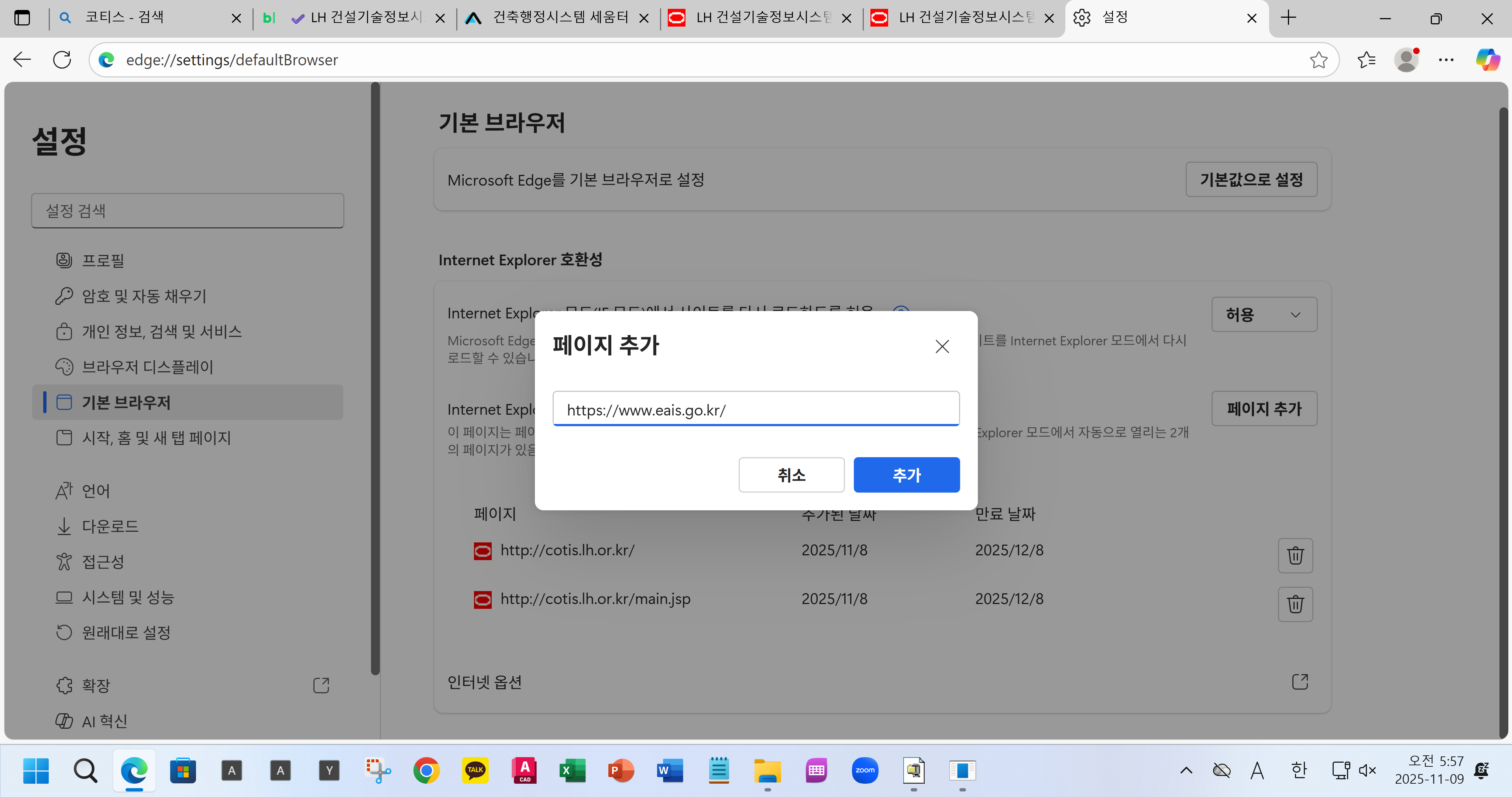Image resolution: width=1512 pixels, height=797 pixels.
Task: Click the star to bookmark this page
Action: pos(1318,60)
